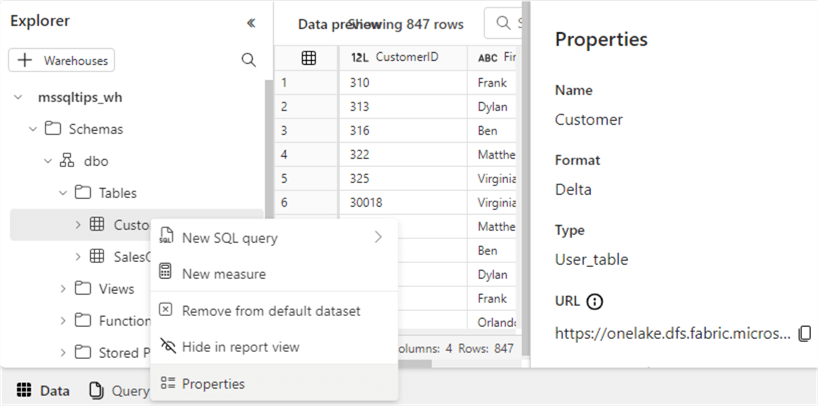The width and height of the screenshot is (818, 406).
Task: Click the URL info circle icon
Action: click(595, 301)
